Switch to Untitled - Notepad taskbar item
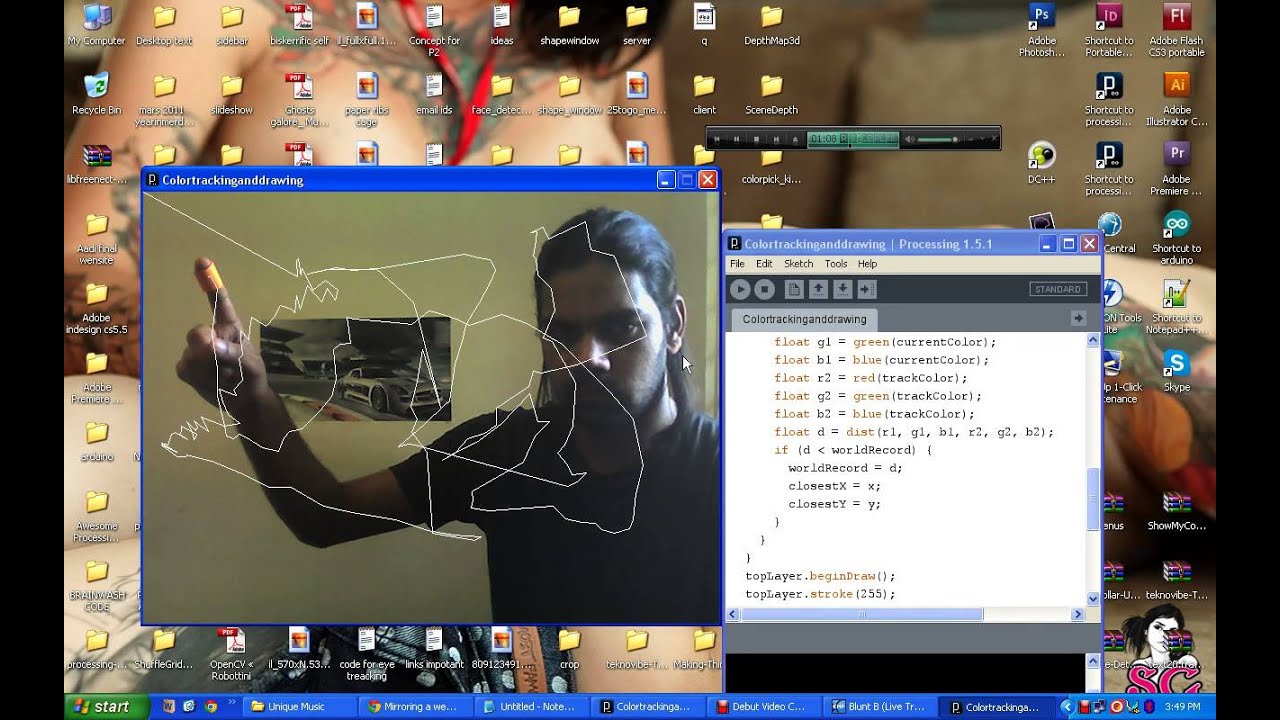Viewport: 1280px width, 720px height. click(531, 706)
